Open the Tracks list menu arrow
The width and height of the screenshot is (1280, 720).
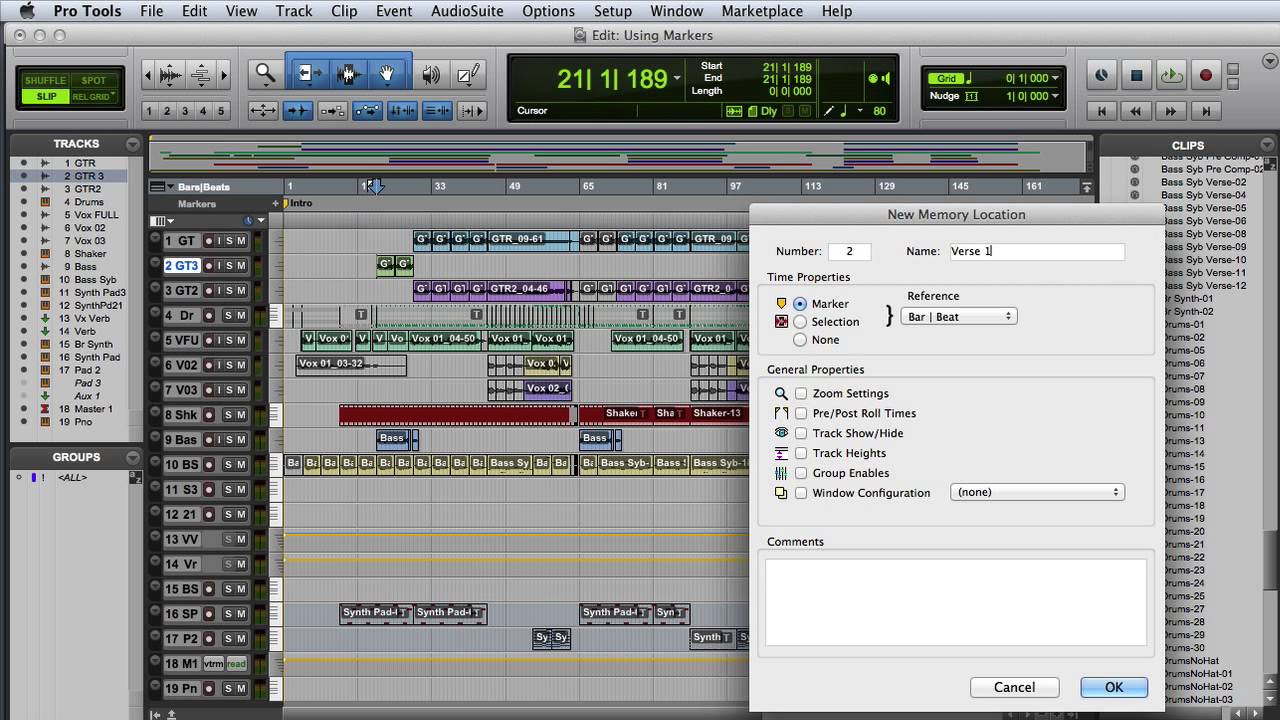[x=133, y=144]
